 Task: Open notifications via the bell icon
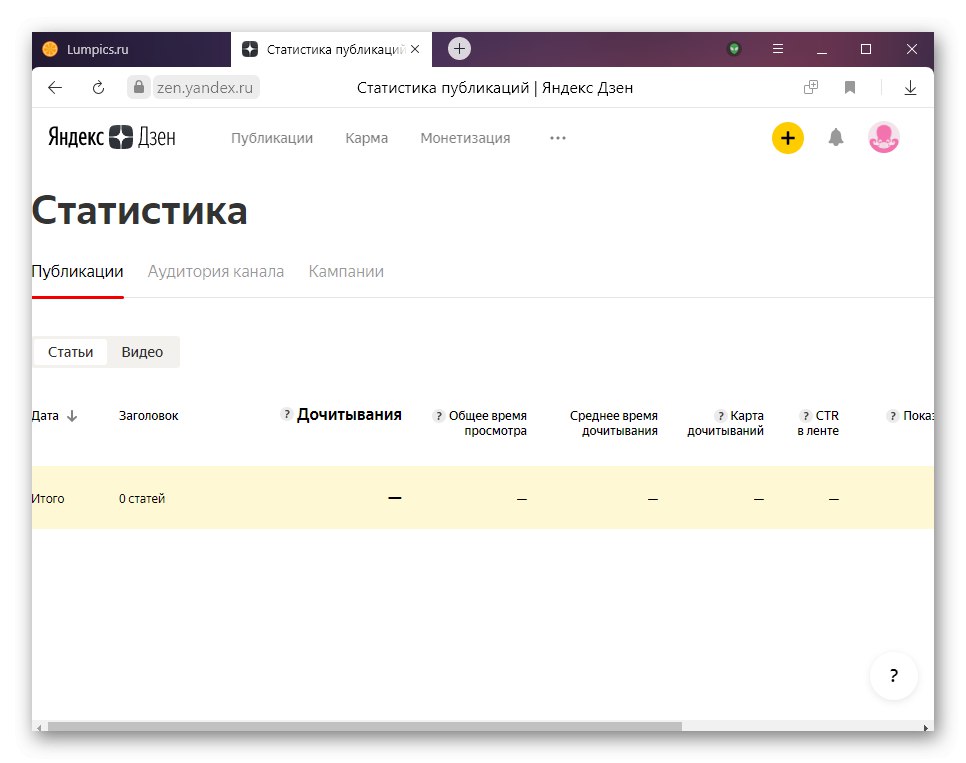(x=837, y=138)
